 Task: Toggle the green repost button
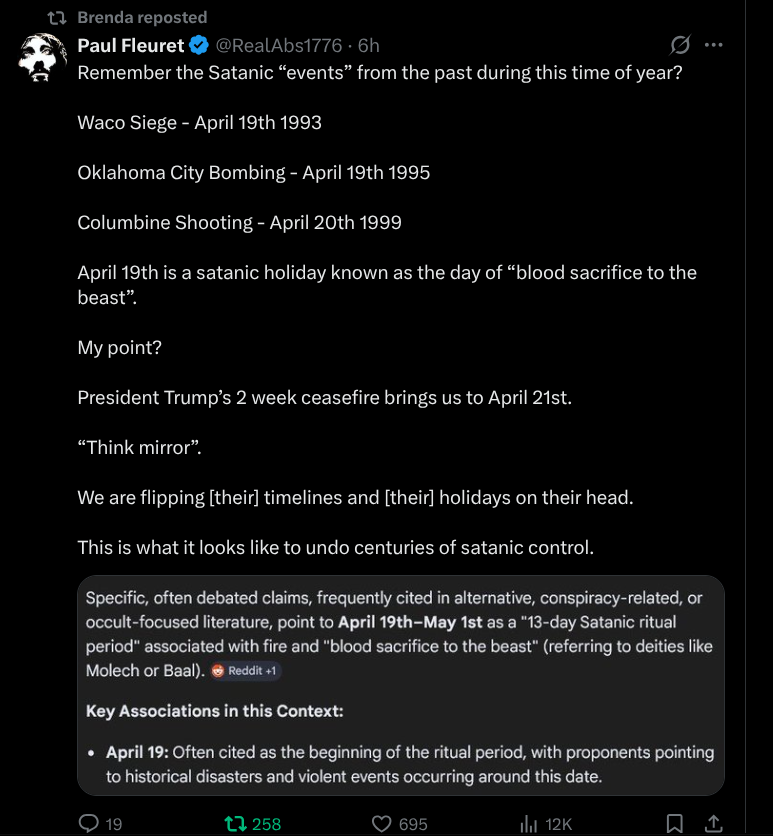237,823
